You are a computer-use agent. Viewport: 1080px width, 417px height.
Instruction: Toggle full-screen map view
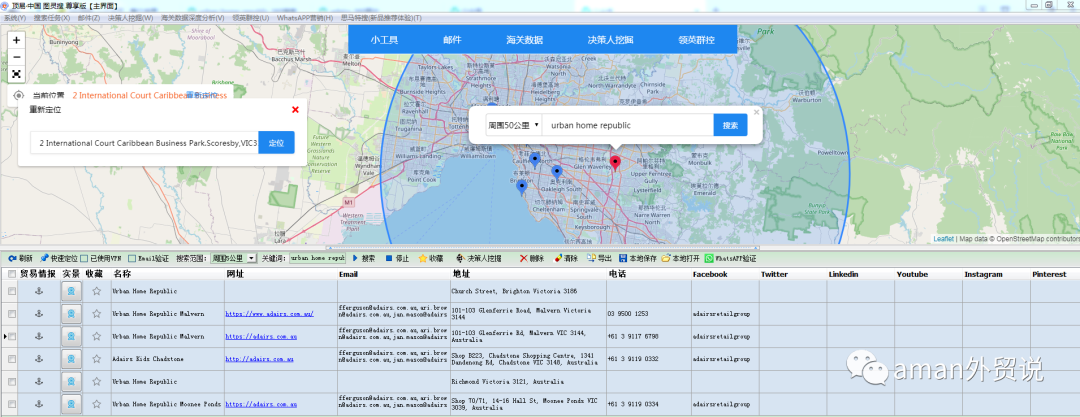[x=17, y=74]
